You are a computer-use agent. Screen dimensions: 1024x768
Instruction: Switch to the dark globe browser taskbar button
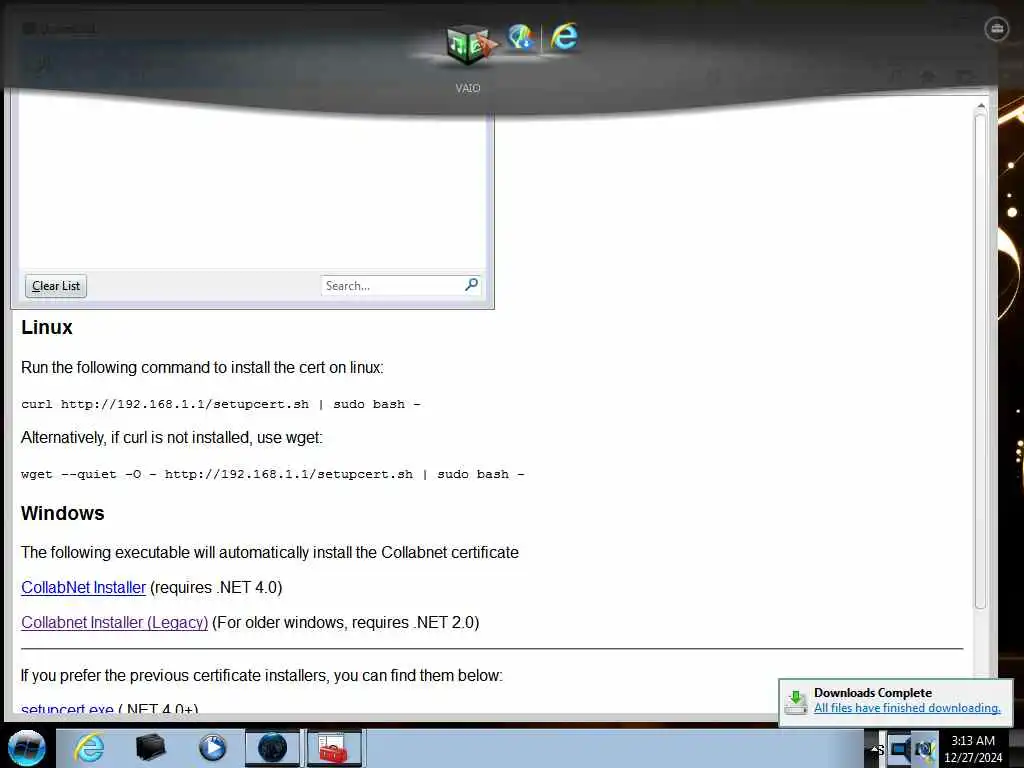tap(272, 748)
